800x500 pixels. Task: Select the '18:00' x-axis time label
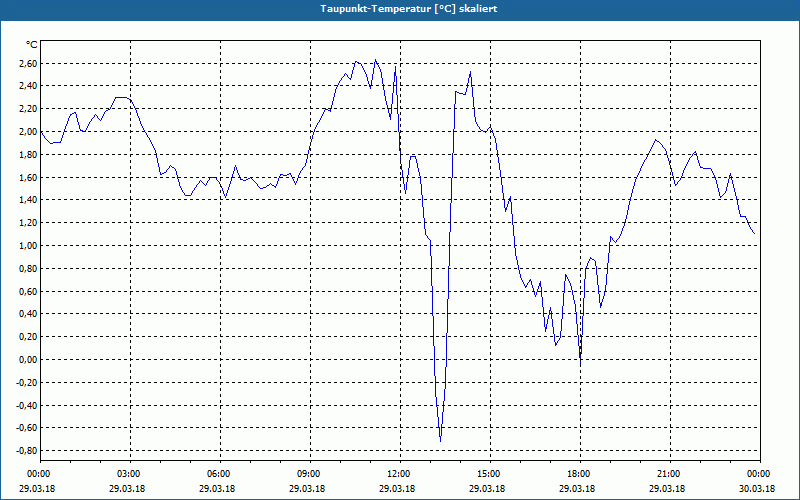point(578,474)
